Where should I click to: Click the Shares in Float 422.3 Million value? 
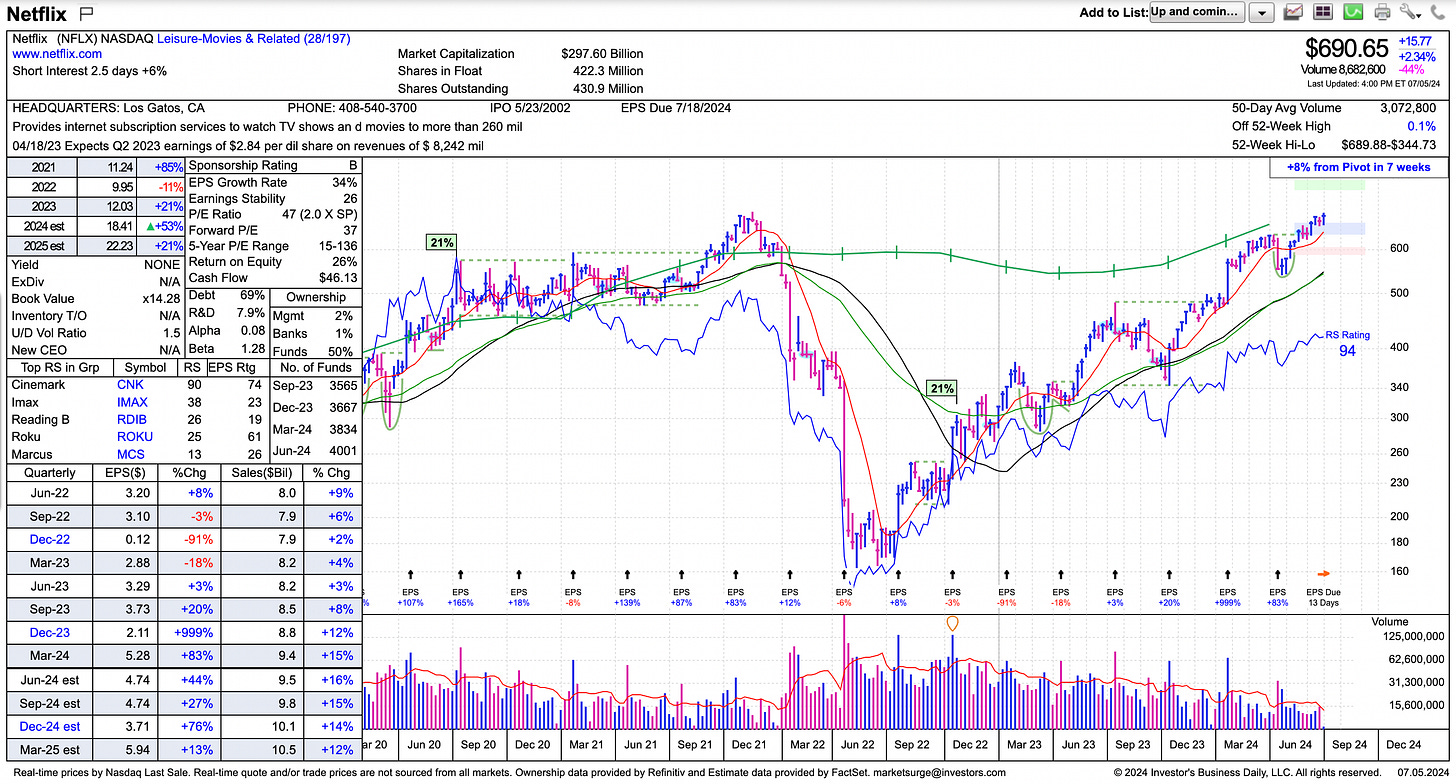click(602, 71)
